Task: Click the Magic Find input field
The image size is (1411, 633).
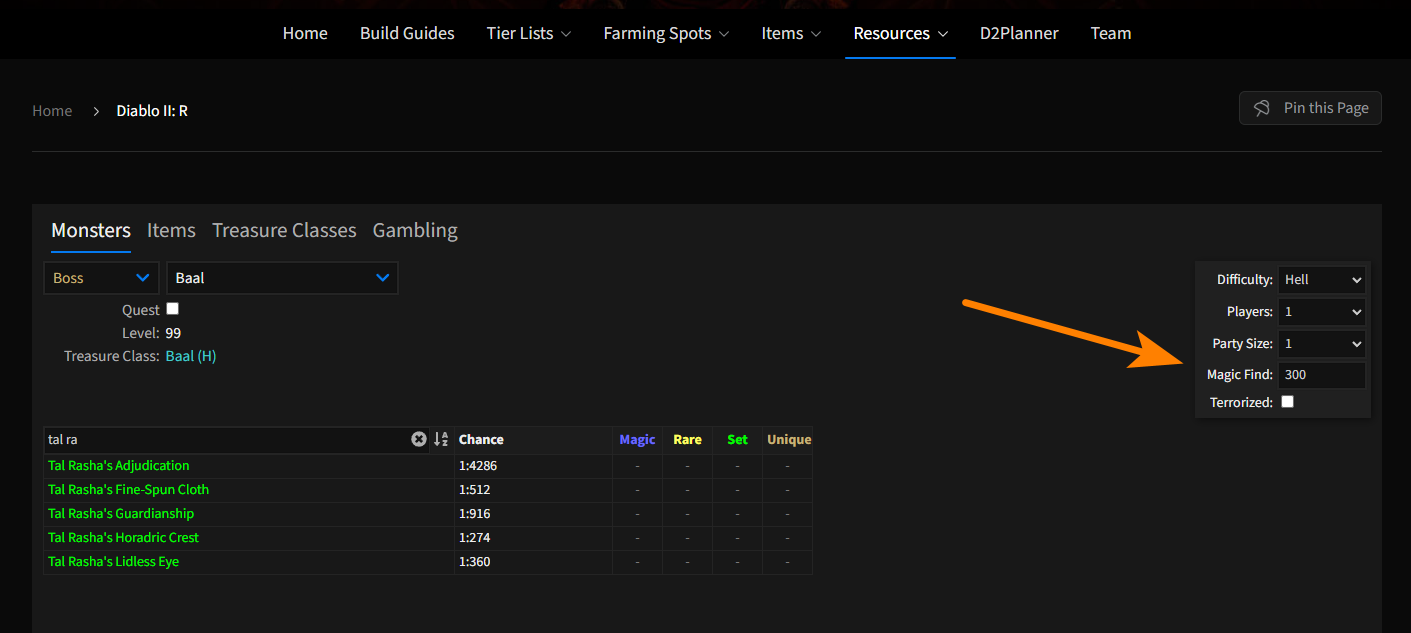Action: [1321, 375]
